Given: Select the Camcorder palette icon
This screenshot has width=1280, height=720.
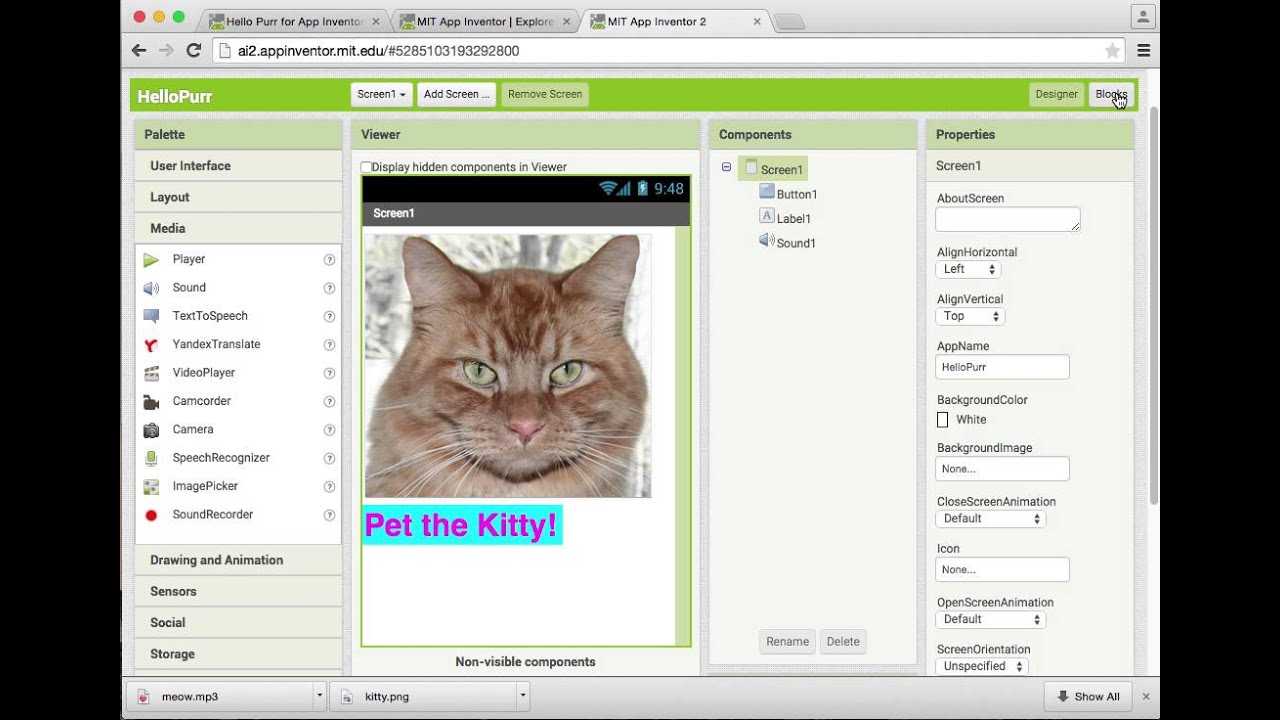Looking at the screenshot, I should [151, 401].
